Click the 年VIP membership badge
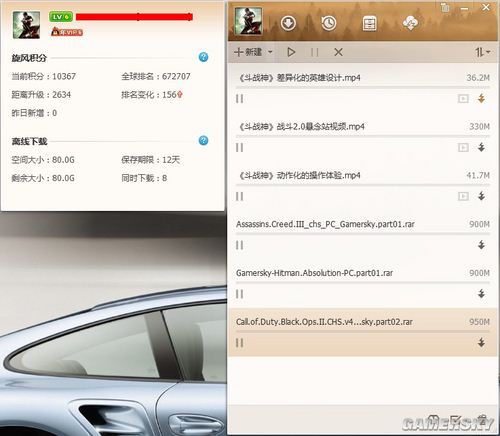This screenshot has width=500, height=436. tap(67, 32)
